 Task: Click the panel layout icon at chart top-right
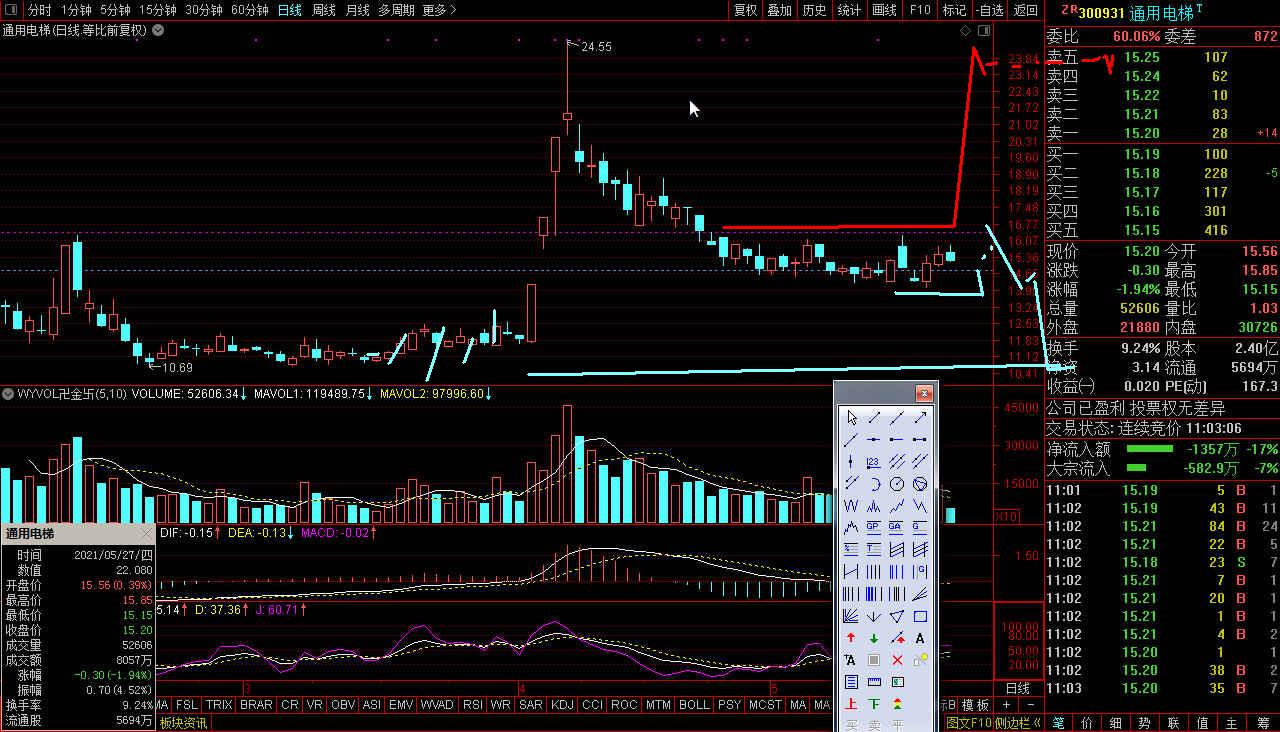point(984,31)
